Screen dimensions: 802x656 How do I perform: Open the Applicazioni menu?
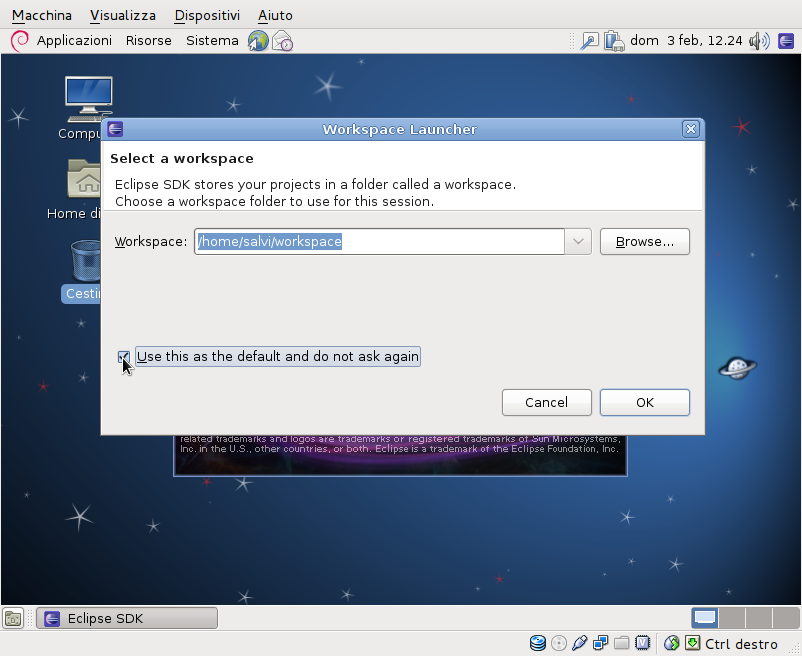(74, 40)
